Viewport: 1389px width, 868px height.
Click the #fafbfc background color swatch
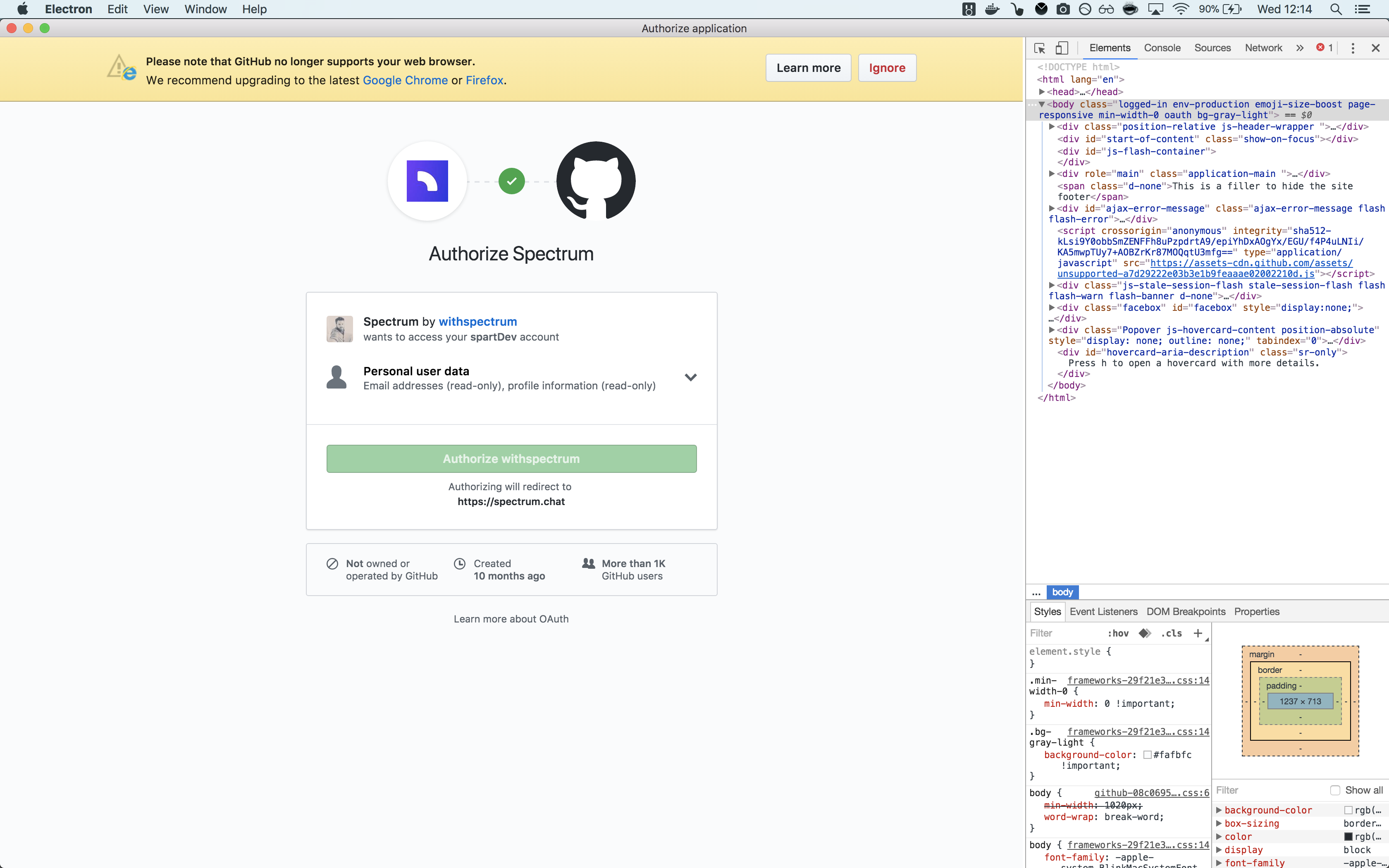click(1147, 755)
